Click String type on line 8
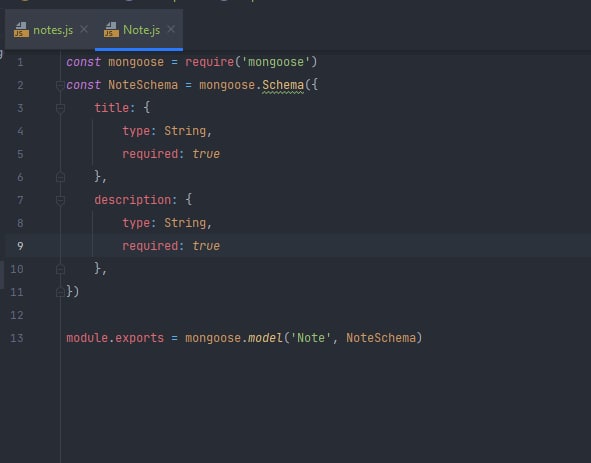The image size is (591, 463). 185,223
